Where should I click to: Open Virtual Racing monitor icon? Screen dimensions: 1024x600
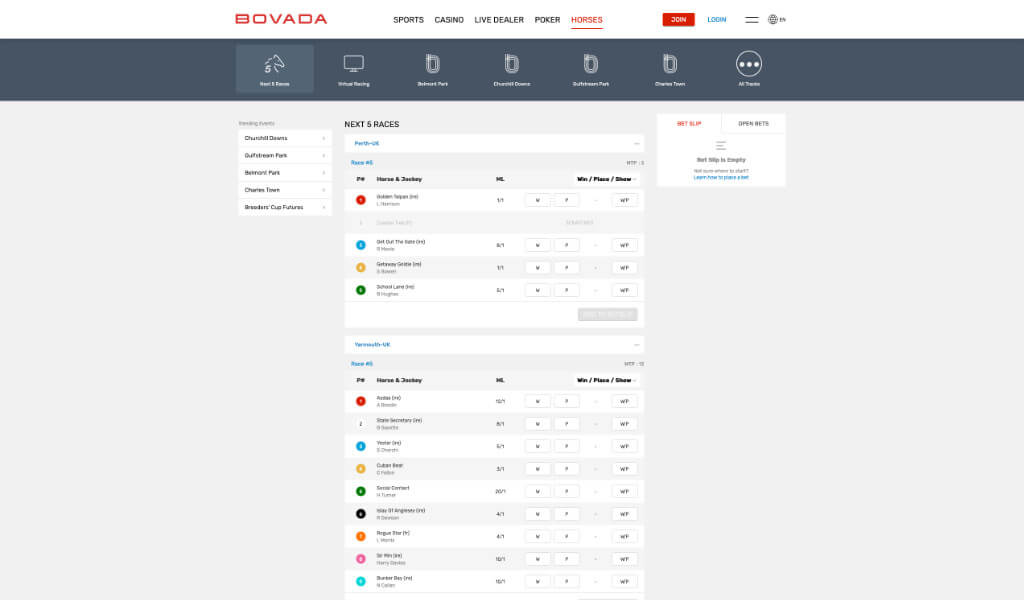tap(353, 63)
